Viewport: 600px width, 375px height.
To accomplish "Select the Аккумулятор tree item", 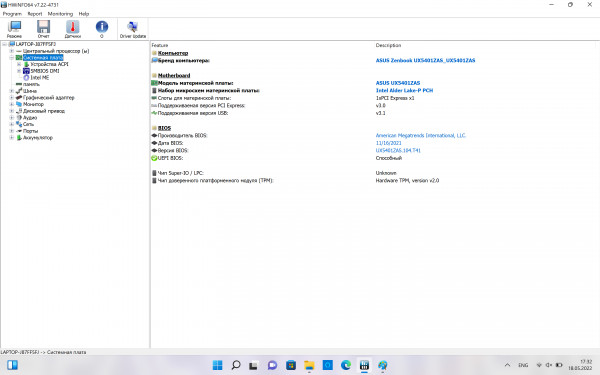I will click(38, 137).
